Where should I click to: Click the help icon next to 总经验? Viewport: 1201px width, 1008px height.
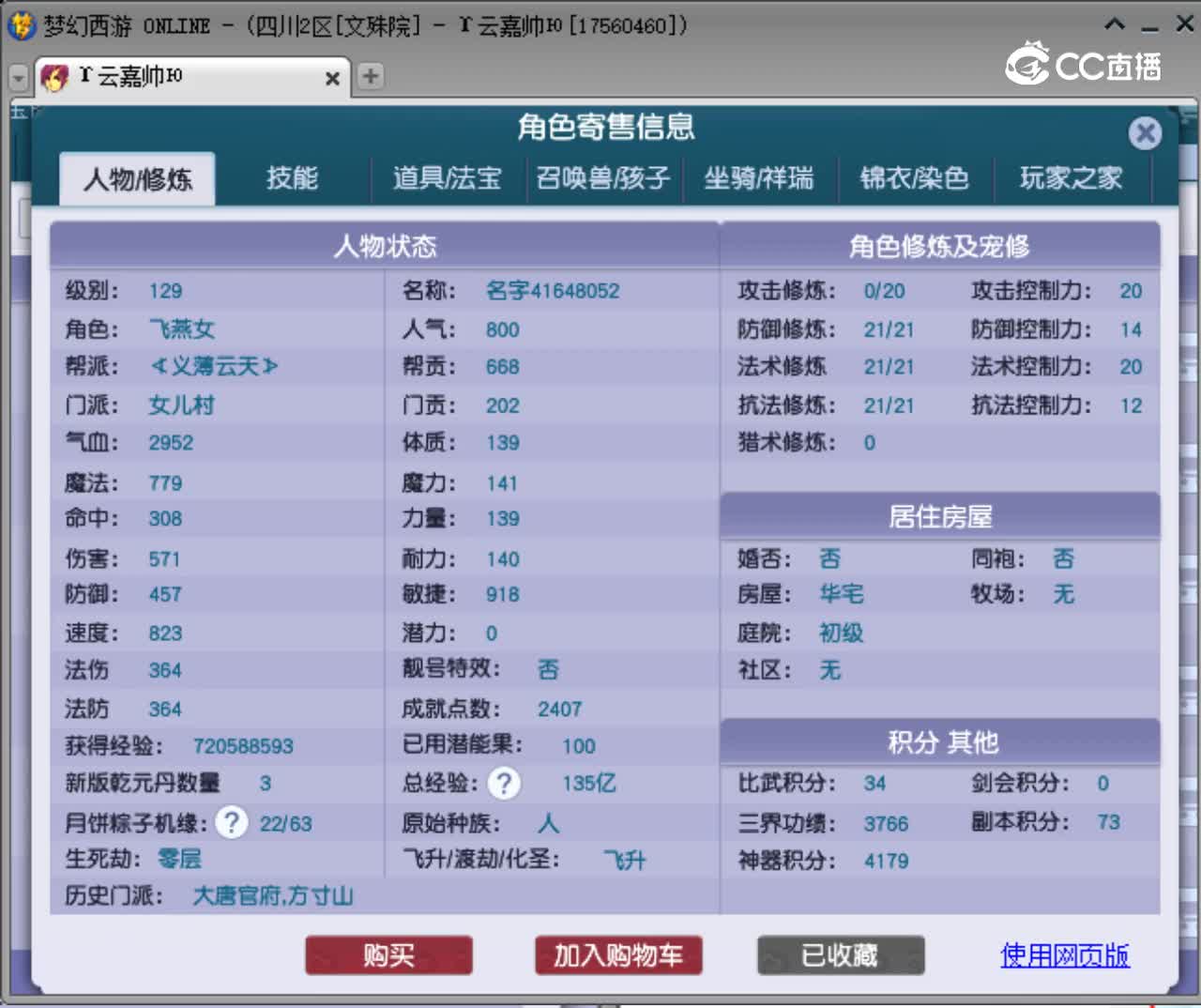point(505,783)
